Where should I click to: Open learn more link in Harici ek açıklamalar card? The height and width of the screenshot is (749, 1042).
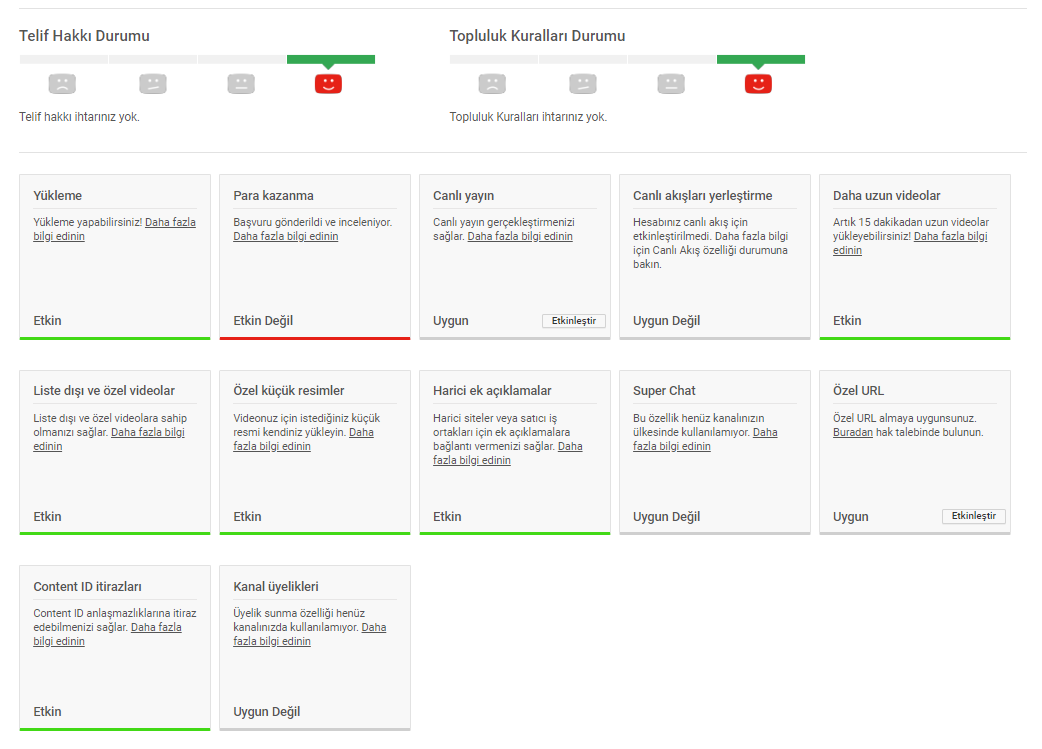click(x=472, y=460)
